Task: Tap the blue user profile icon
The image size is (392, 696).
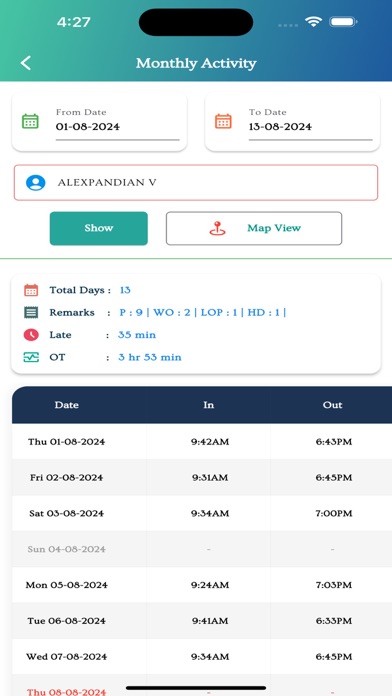Action: 36,182
